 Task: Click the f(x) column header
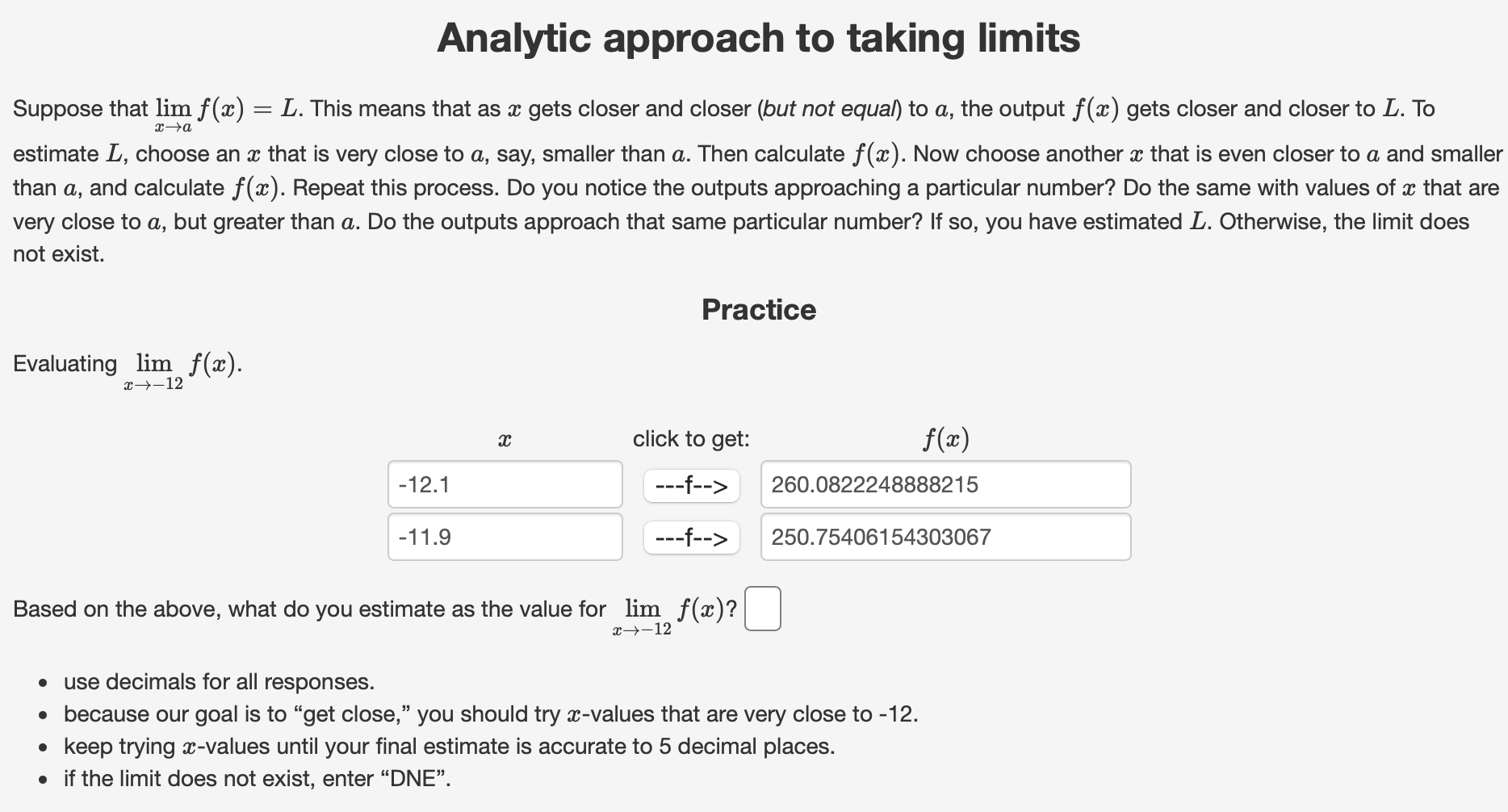pyautogui.click(x=945, y=438)
